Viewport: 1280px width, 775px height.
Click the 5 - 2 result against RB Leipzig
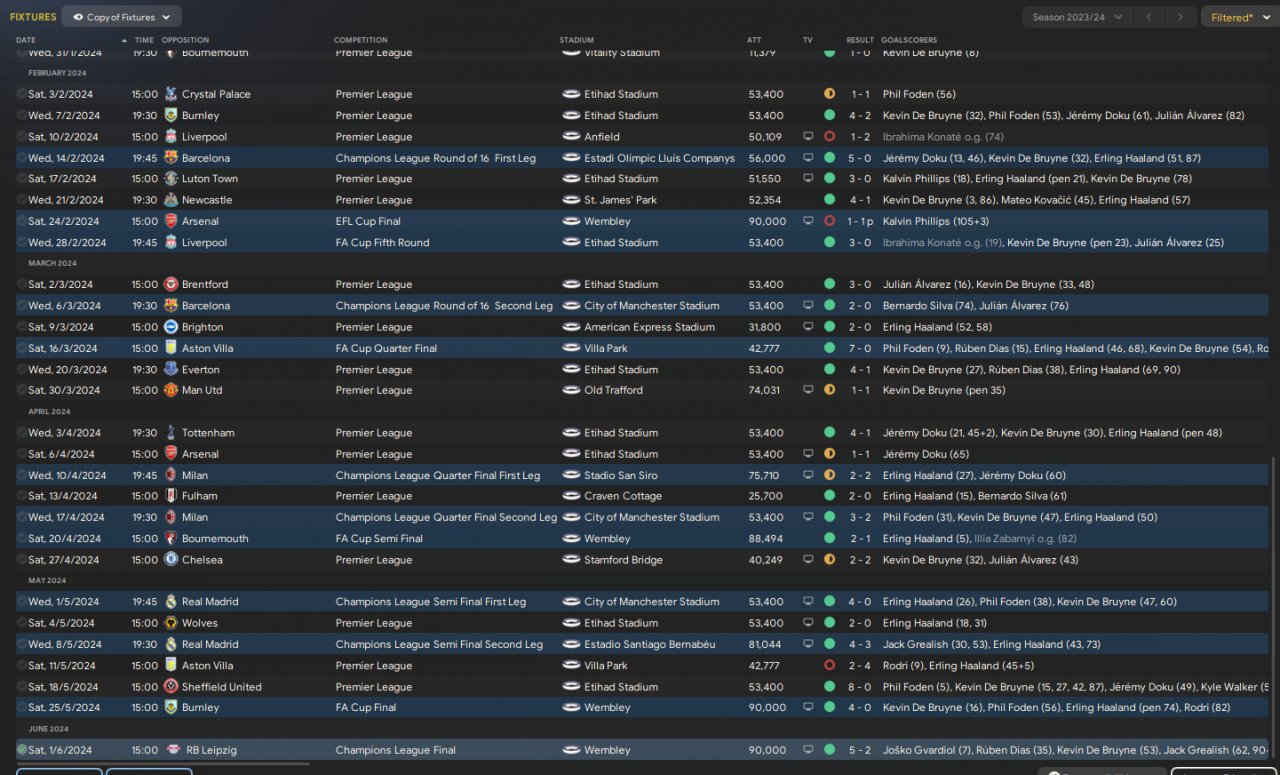point(860,750)
